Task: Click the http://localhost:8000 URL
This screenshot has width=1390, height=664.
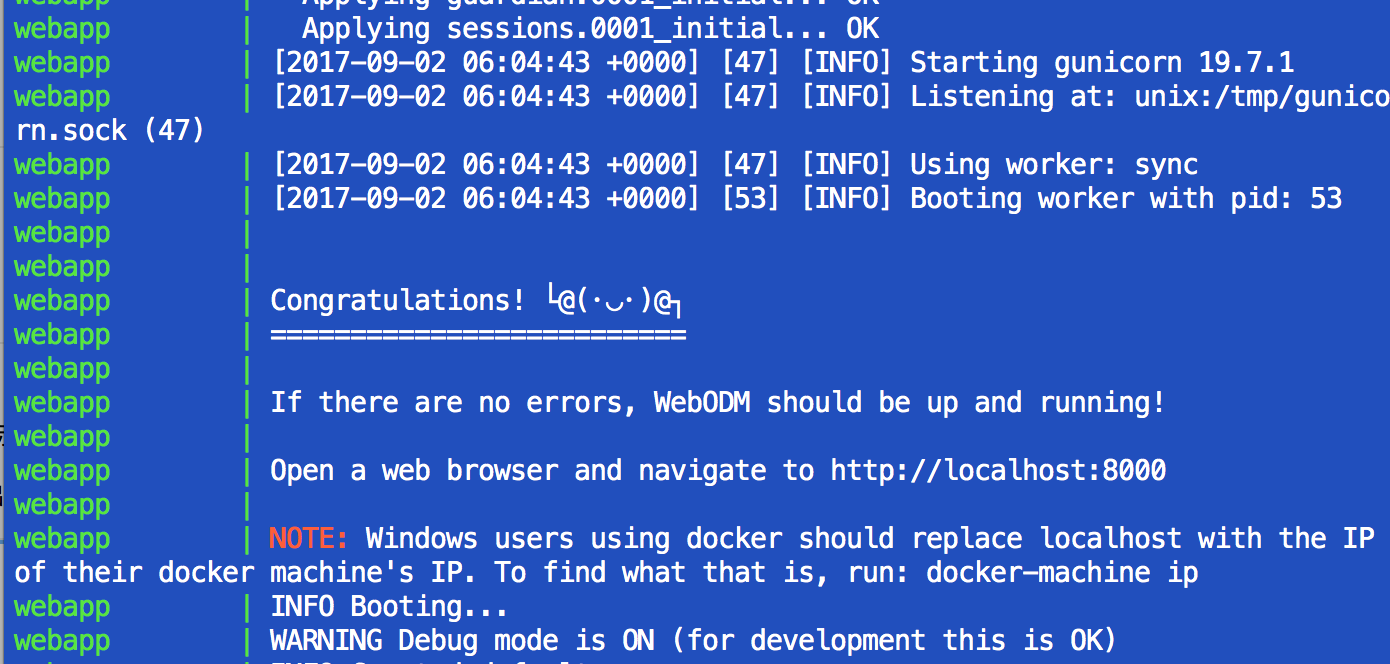Action: pyautogui.click(x=998, y=471)
